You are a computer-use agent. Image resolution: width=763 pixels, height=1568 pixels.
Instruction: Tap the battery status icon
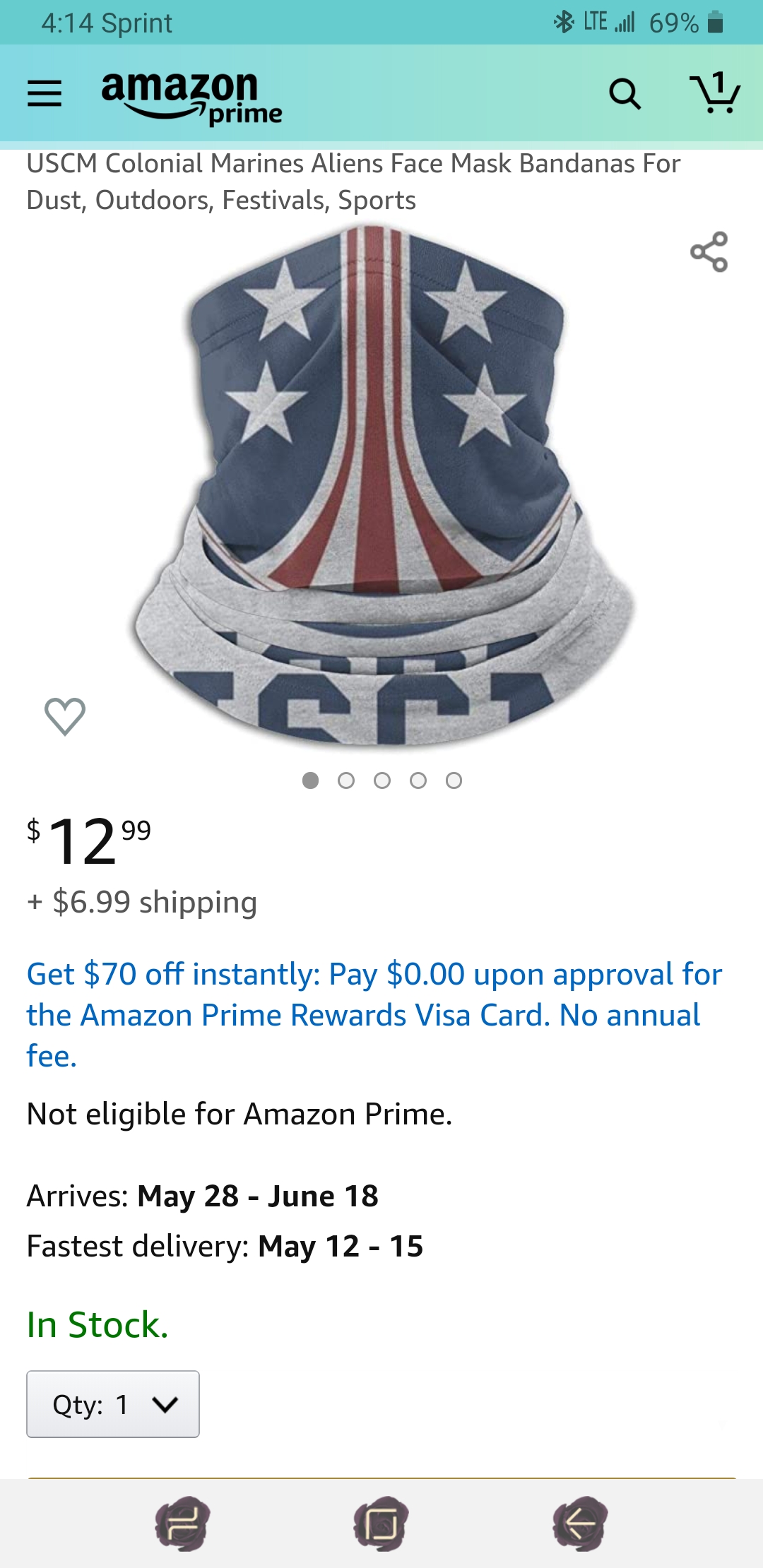pyautogui.click(x=715, y=23)
